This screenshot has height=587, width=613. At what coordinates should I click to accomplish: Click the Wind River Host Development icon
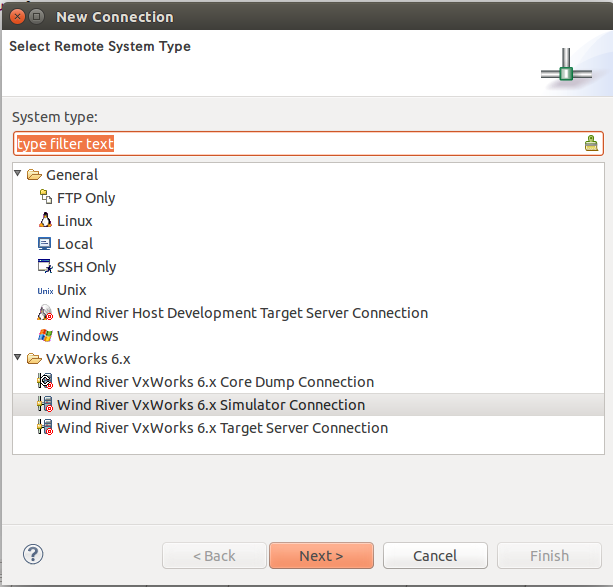coord(45,312)
